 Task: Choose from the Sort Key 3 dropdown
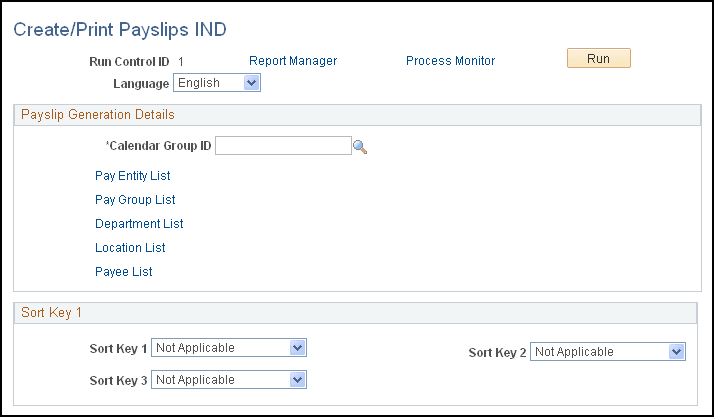click(x=228, y=380)
